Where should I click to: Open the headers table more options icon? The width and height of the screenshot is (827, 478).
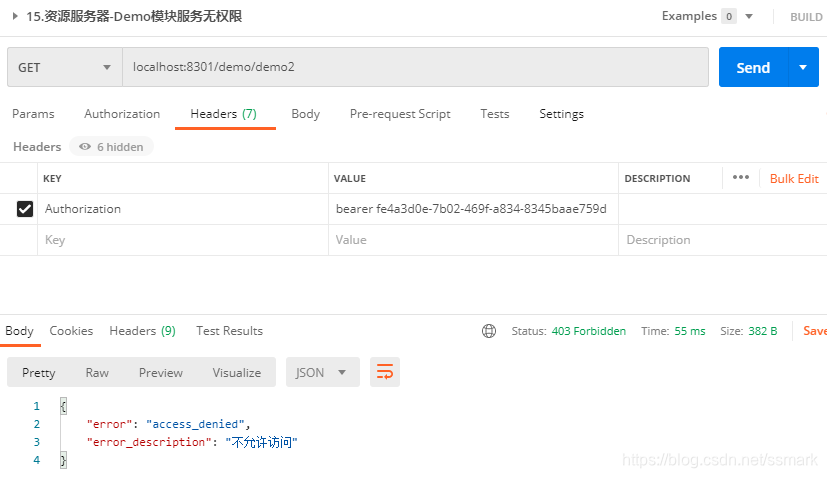pyautogui.click(x=741, y=177)
